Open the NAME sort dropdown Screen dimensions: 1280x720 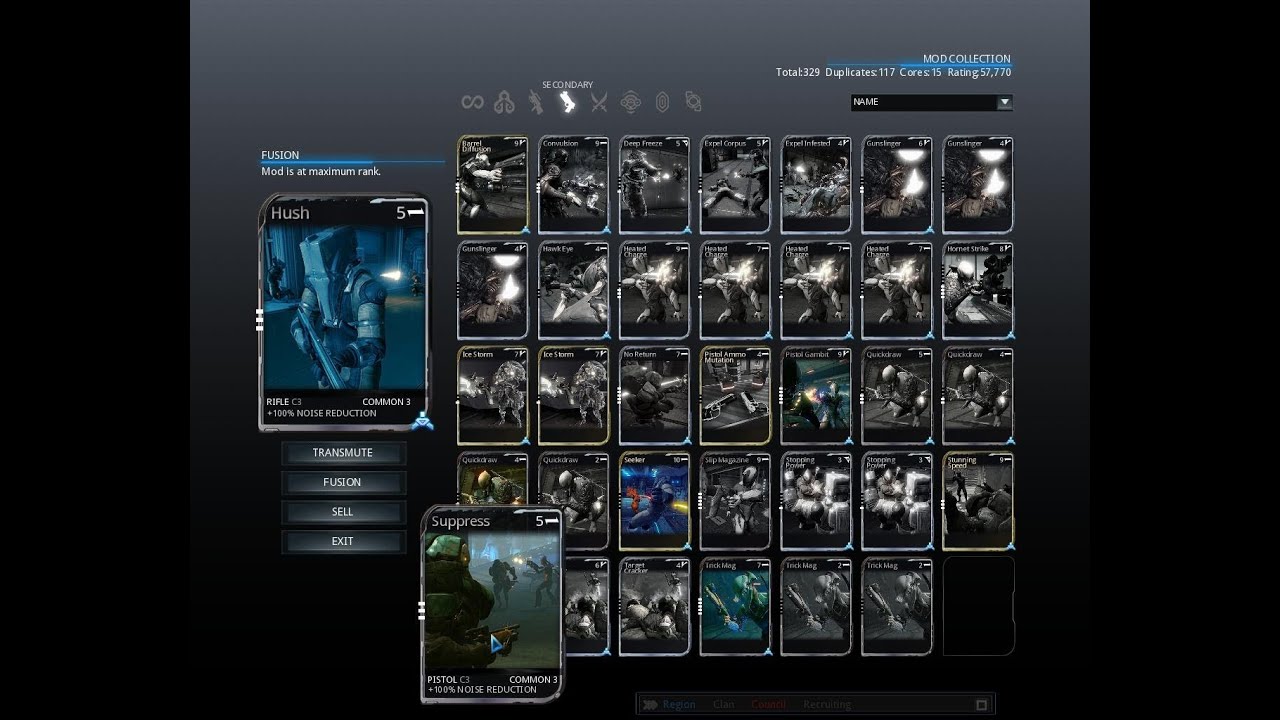coord(932,102)
